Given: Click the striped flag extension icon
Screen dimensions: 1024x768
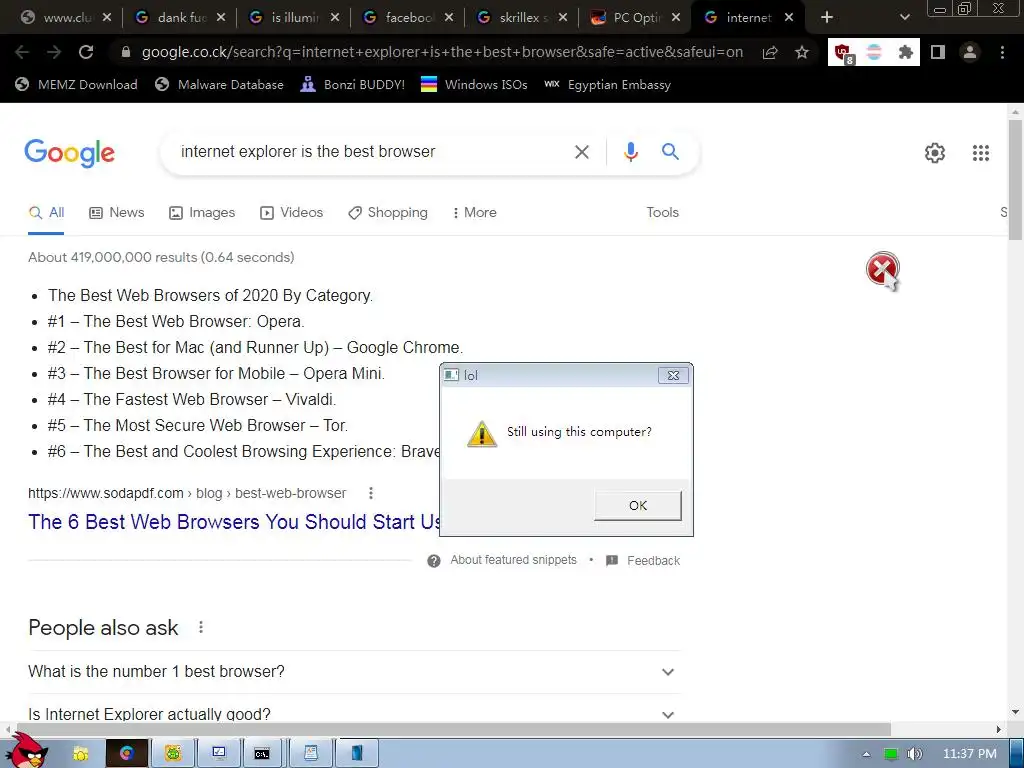Looking at the screenshot, I should [874, 52].
